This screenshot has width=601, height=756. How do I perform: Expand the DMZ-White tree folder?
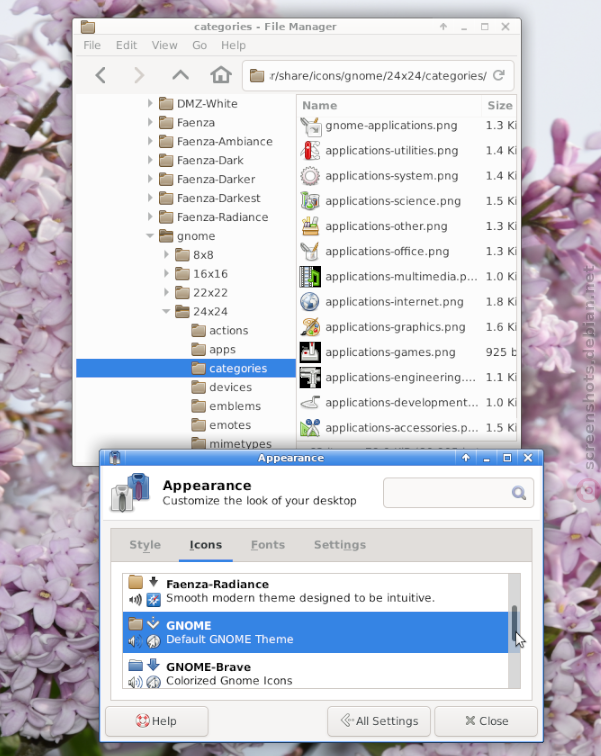click(150, 104)
